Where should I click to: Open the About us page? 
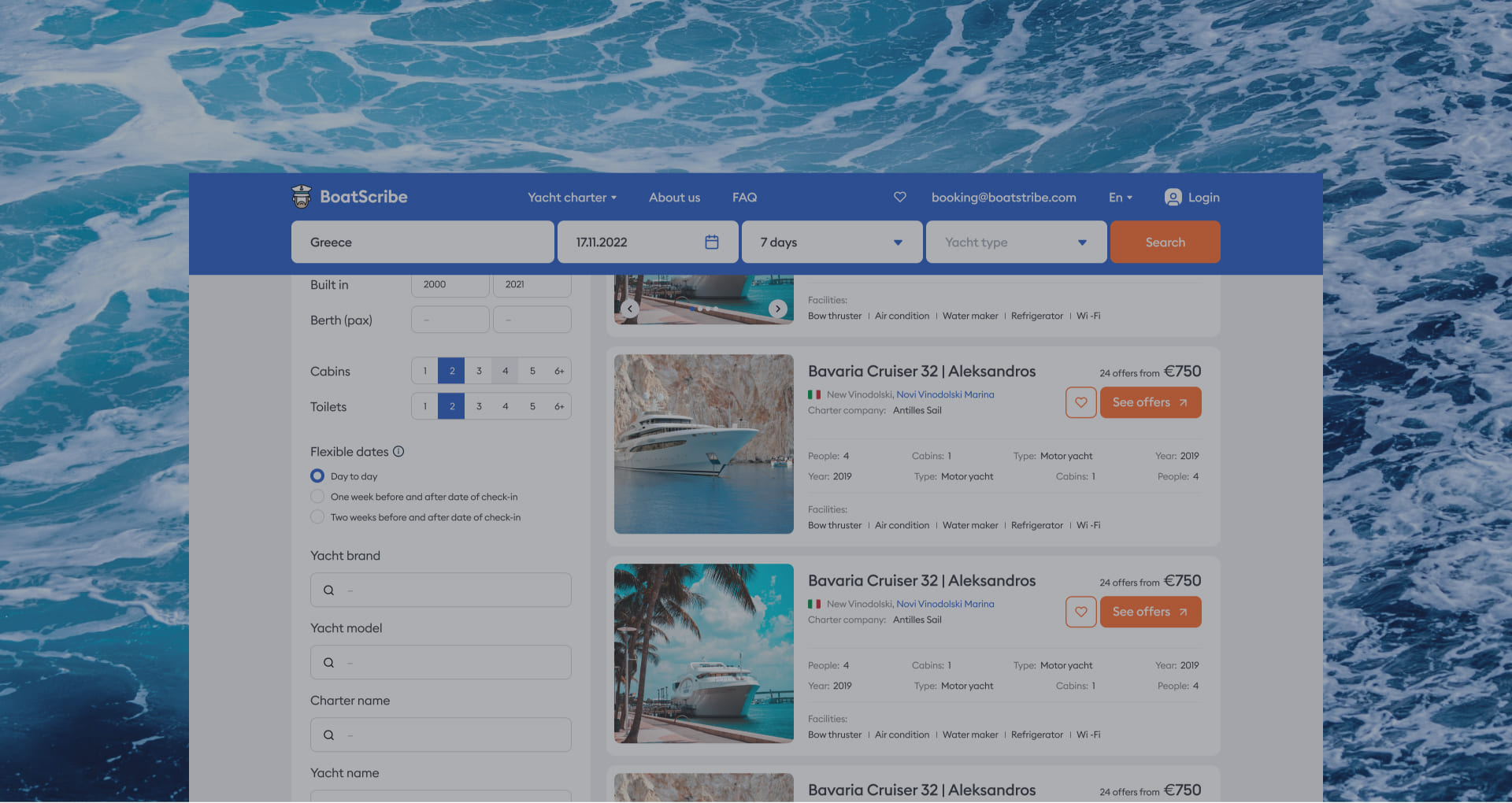pyautogui.click(x=674, y=198)
